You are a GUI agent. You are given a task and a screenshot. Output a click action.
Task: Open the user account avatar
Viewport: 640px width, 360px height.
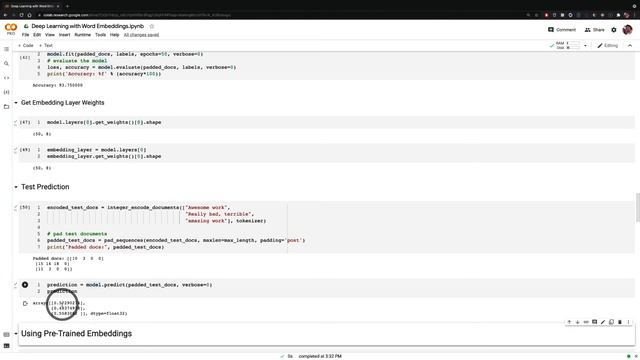pyautogui.click(x=627, y=29)
